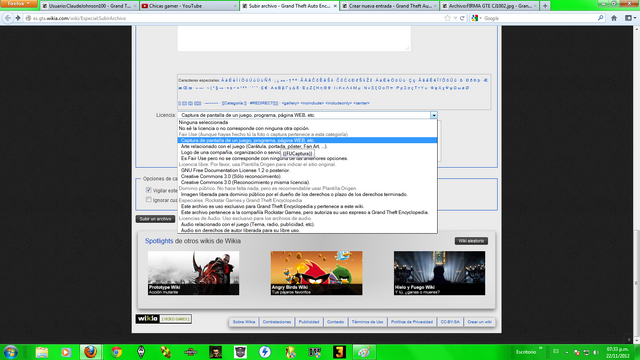Select GNU Free Documentation License option
This screenshot has height=360, width=640.
click(x=307, y=170)
